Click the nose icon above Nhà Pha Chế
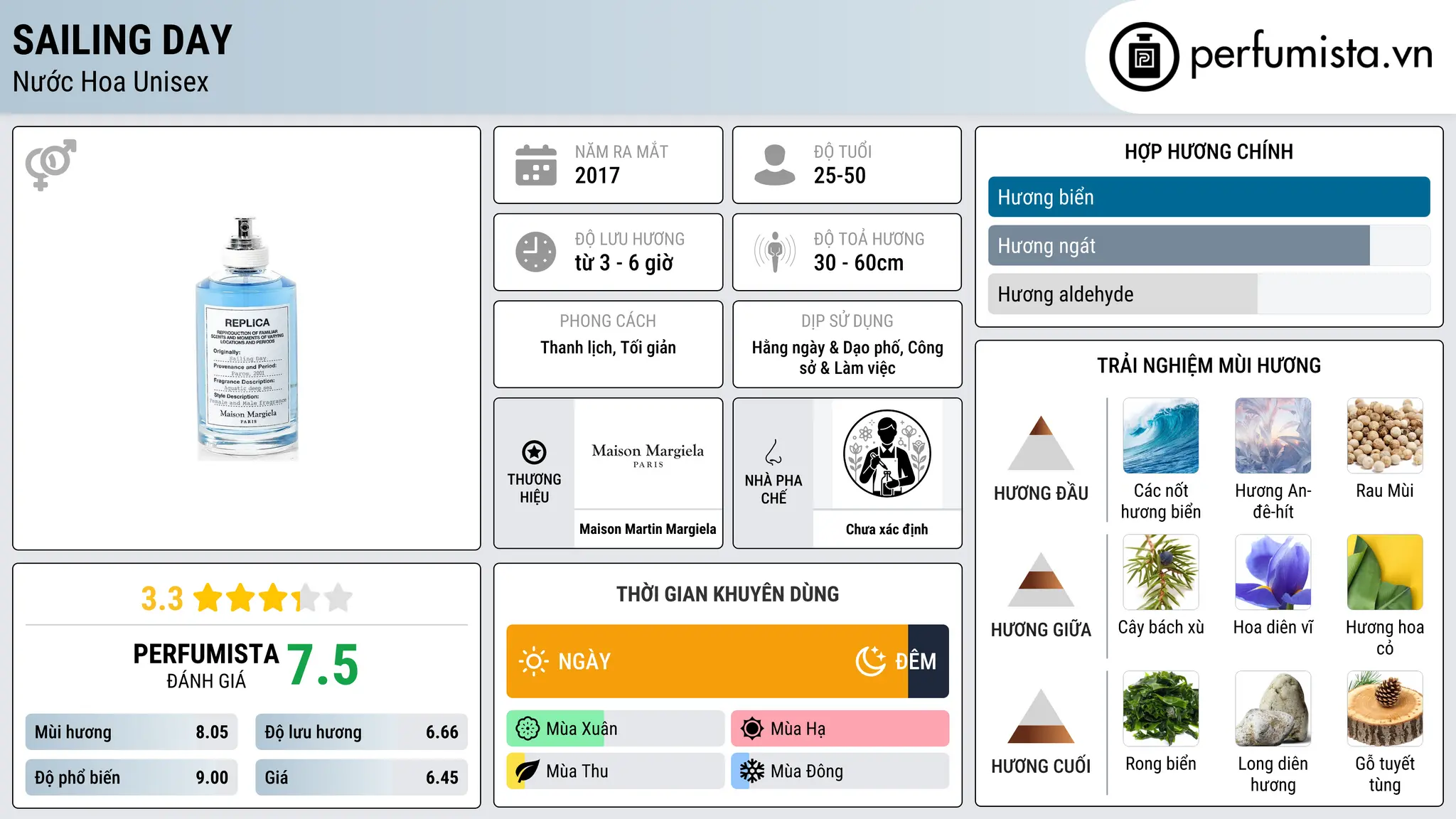Image resolution: width=1456 pixels, height=819 pixels. [773, 452]
